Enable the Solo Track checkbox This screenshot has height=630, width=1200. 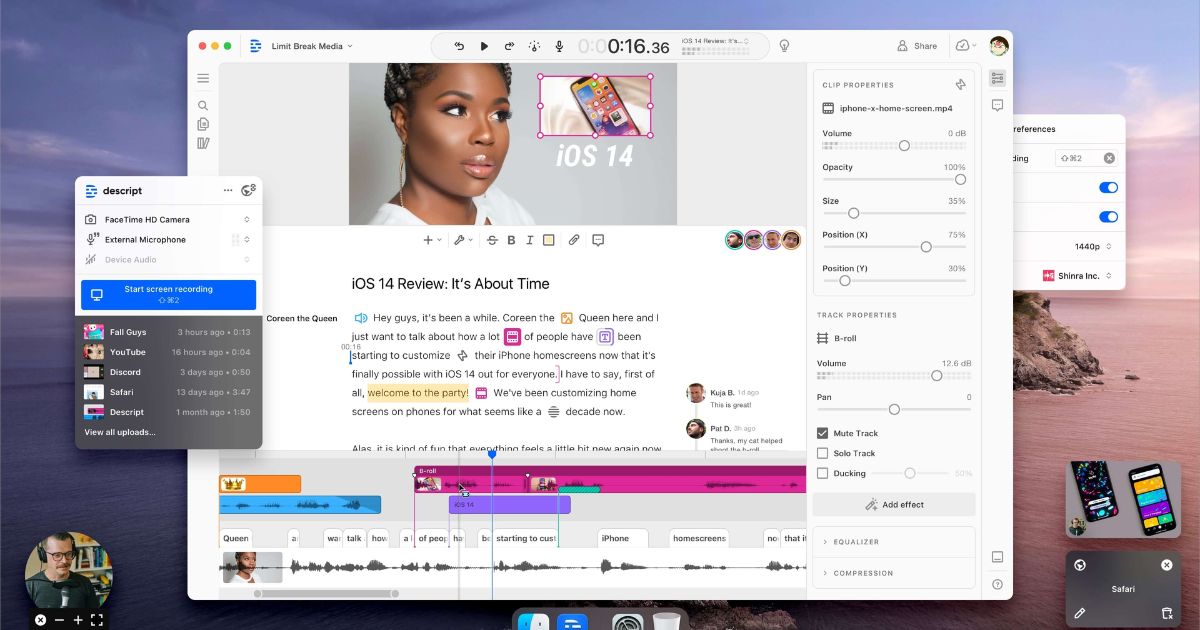pyautogui.click(x=822, y=453)
